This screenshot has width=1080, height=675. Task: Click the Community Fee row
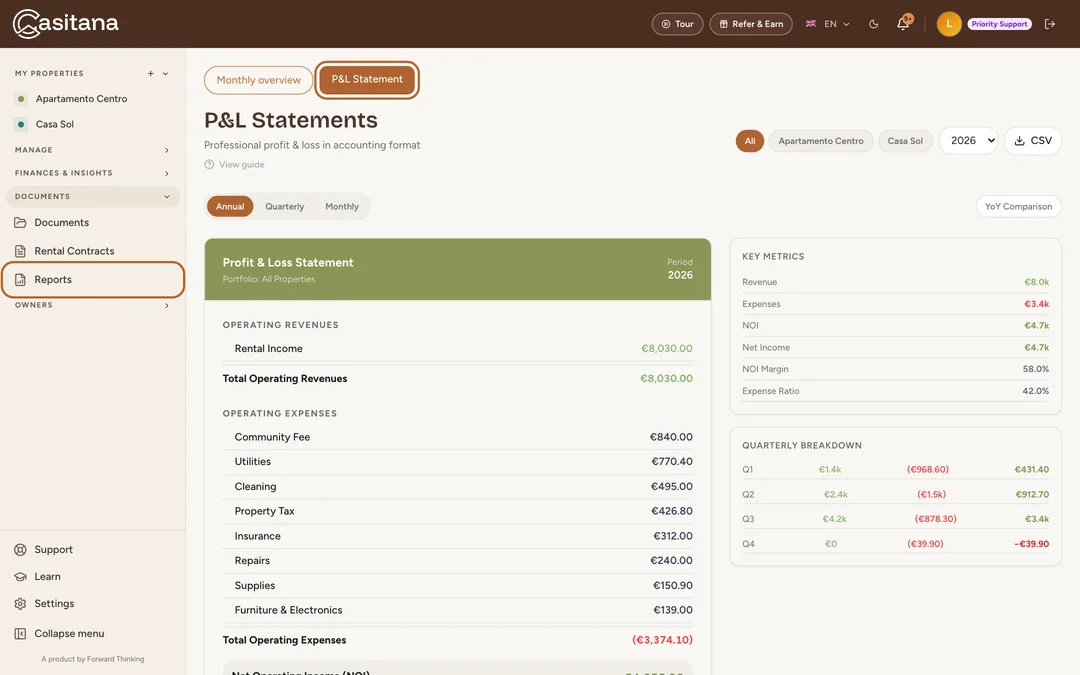pos(457,437)
